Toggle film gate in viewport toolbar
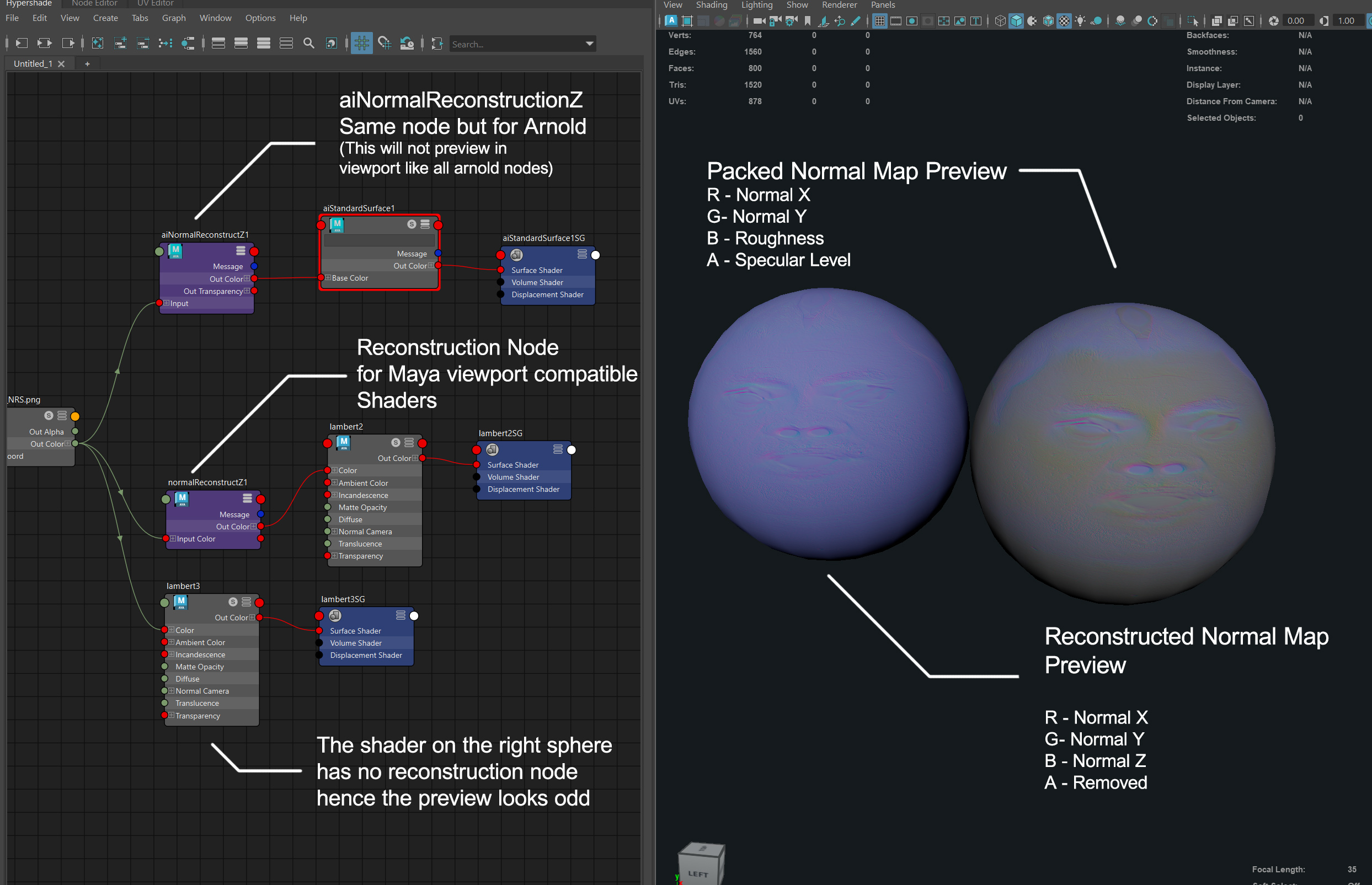Viewport: 1372px width, 885px height. [895, 21]
